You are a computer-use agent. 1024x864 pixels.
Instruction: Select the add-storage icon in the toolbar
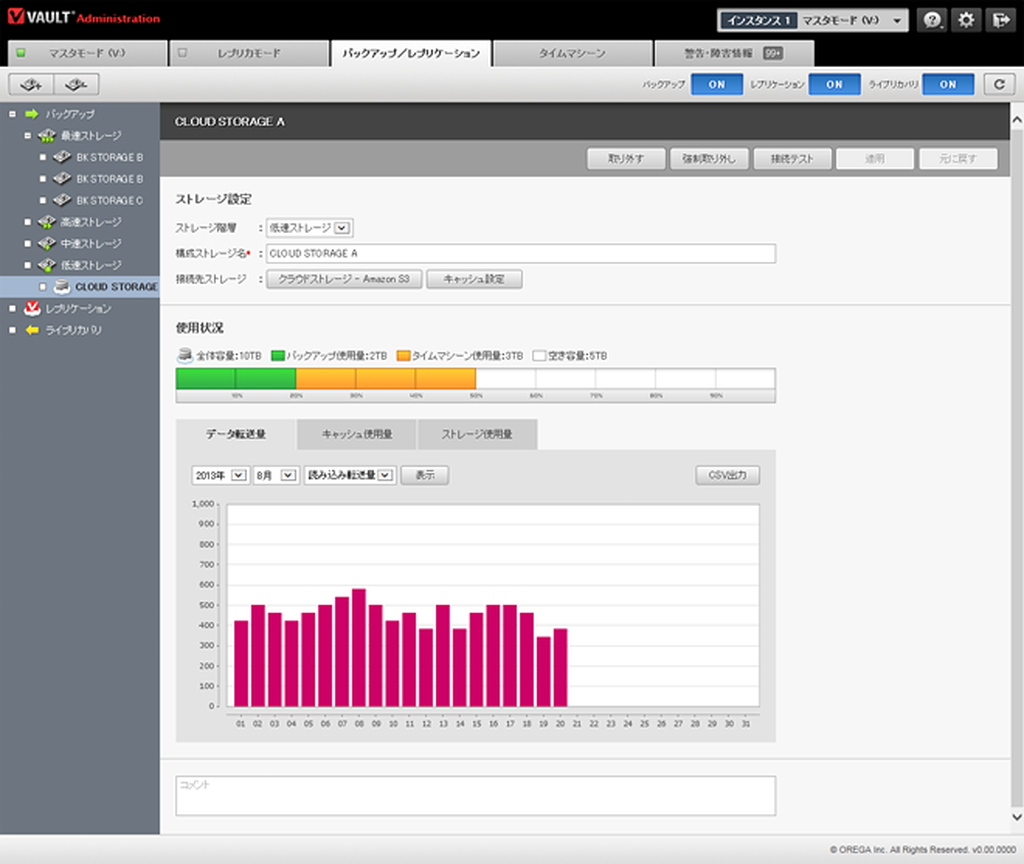click(x=29, y=84)
